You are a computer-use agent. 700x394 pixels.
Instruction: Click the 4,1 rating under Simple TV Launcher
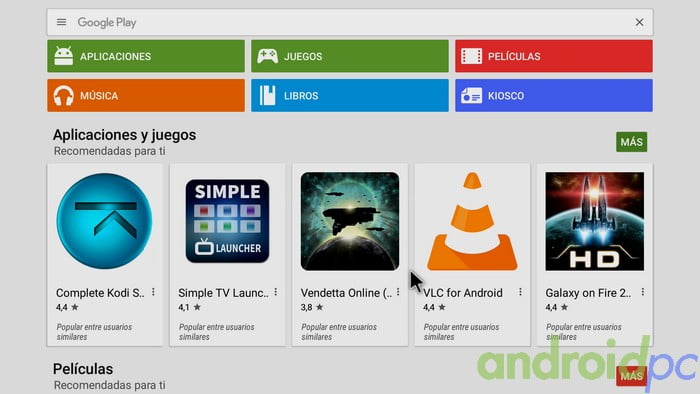(x=189, y=307)
